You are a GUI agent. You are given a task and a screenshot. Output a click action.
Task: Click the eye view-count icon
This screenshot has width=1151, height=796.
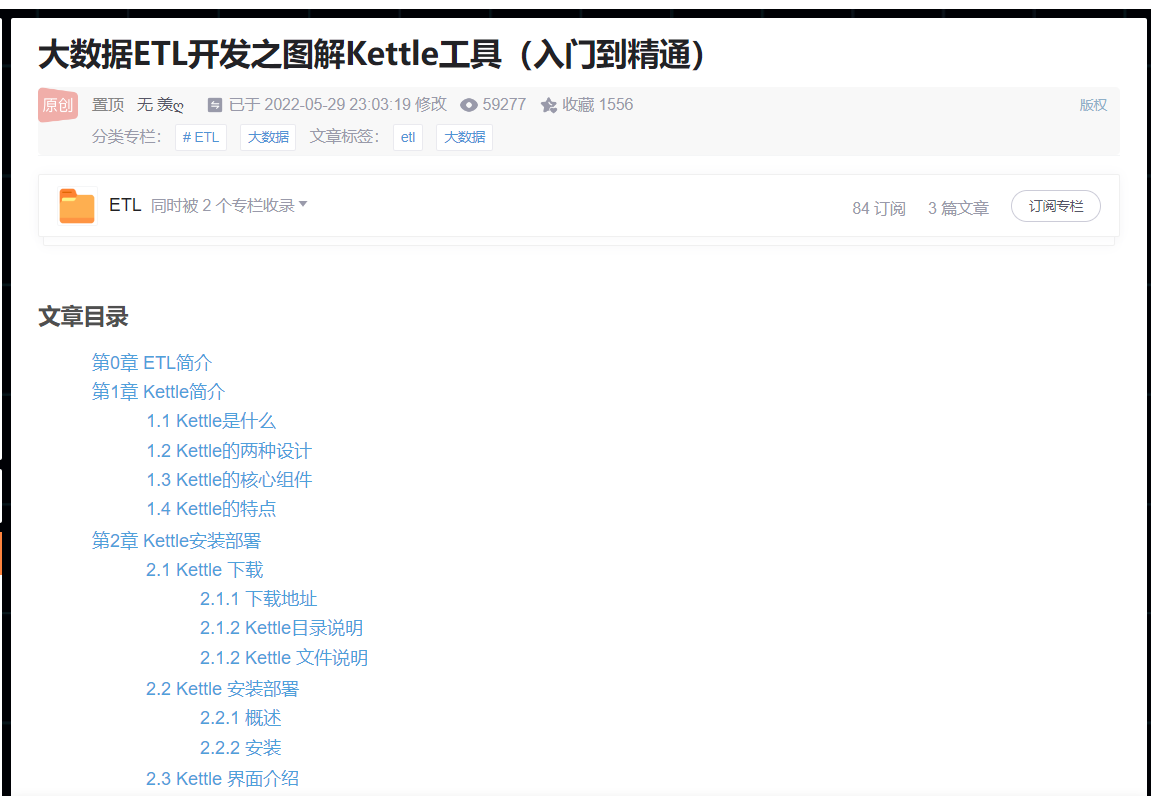click(x=468, y=106)
